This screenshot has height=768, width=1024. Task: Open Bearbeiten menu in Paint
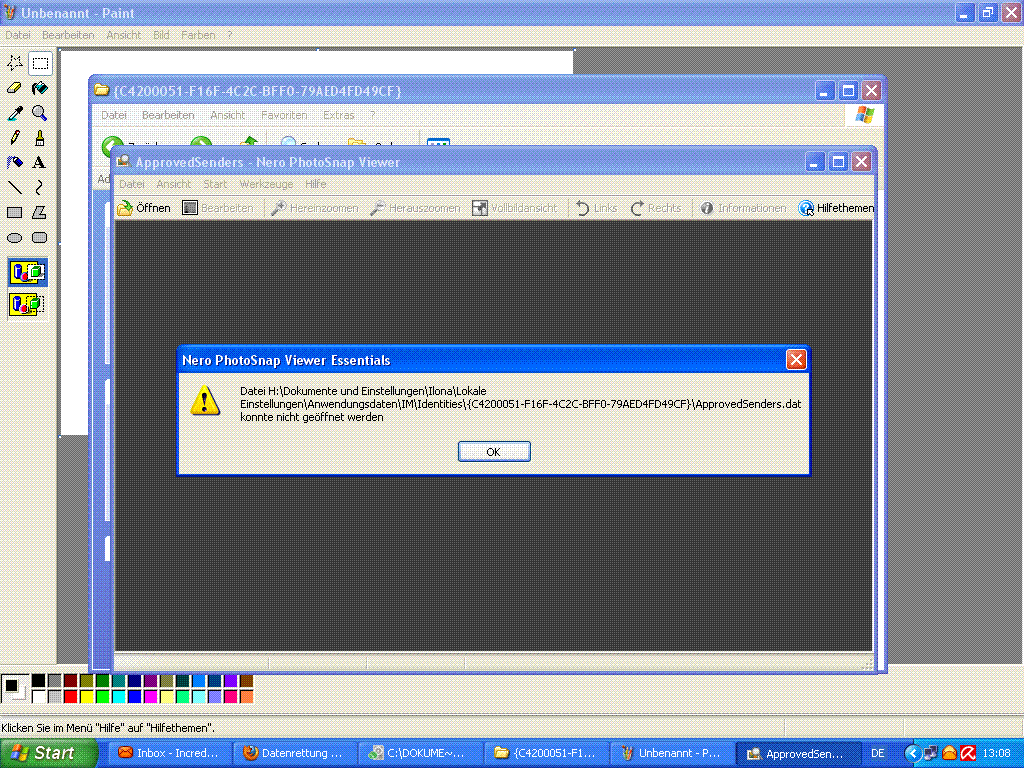pyautogui.click(x=68, y=35)
